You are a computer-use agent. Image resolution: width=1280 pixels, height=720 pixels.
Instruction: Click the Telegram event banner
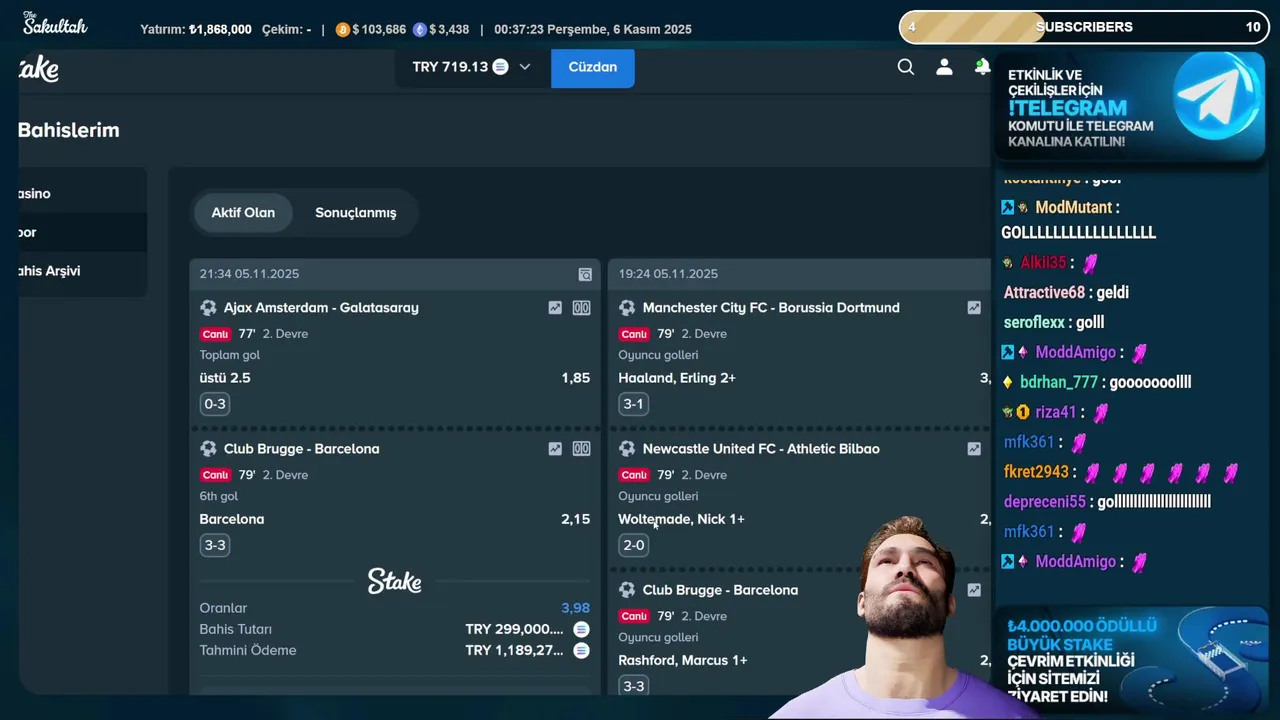(1130, 107)
